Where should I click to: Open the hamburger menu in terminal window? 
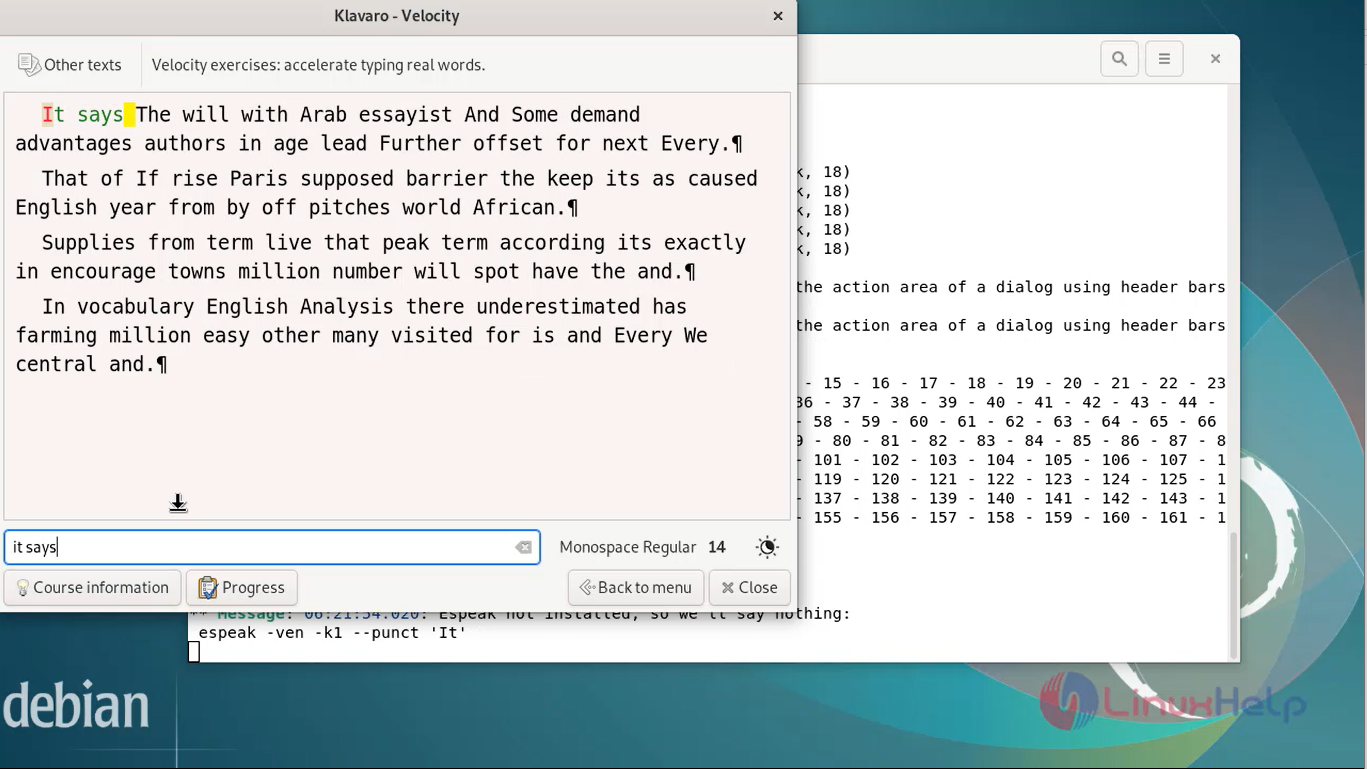[x=1164, y=59]
